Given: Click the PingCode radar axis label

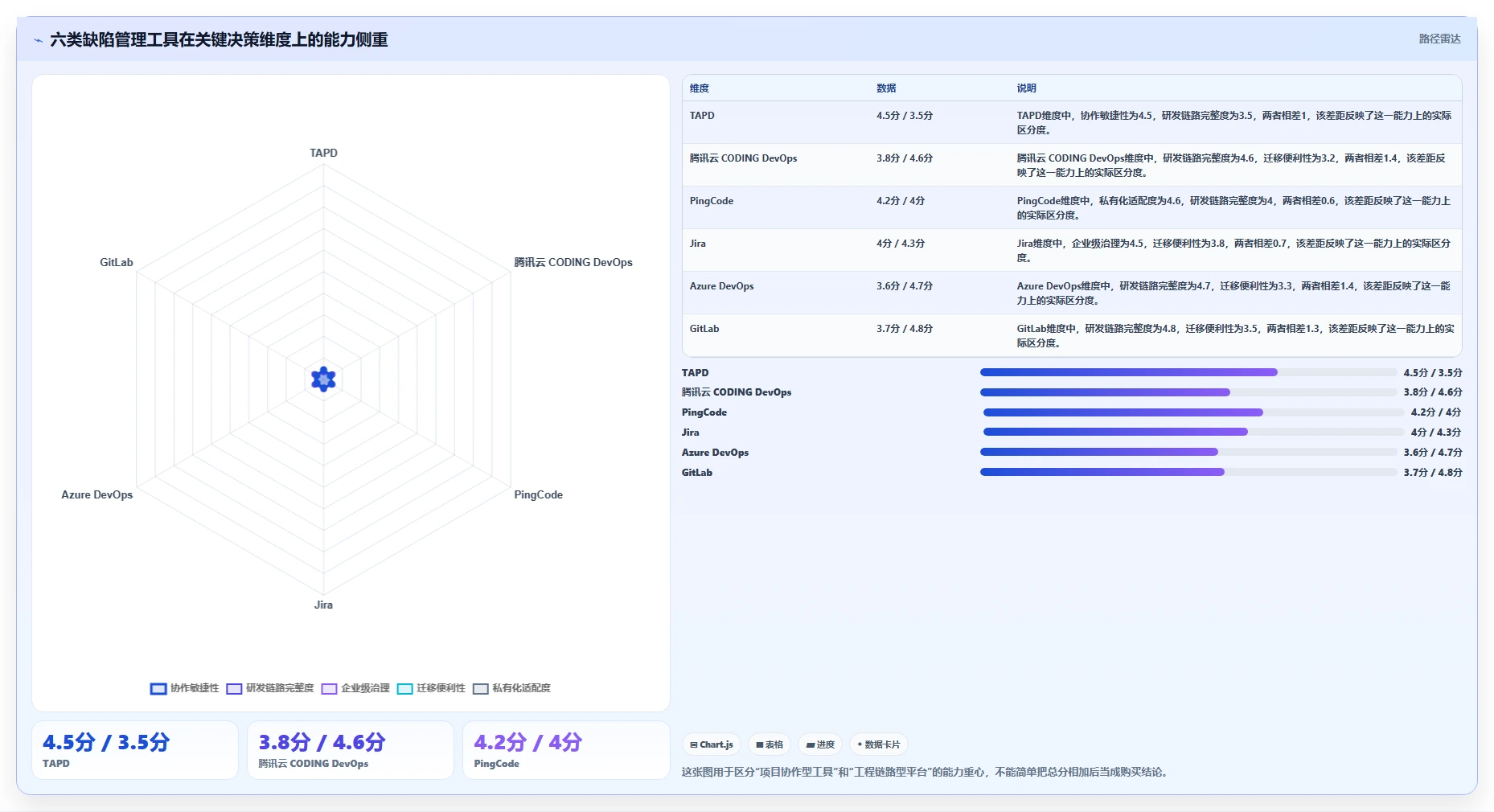Looking at the screenshot, I should coord(539,494).
